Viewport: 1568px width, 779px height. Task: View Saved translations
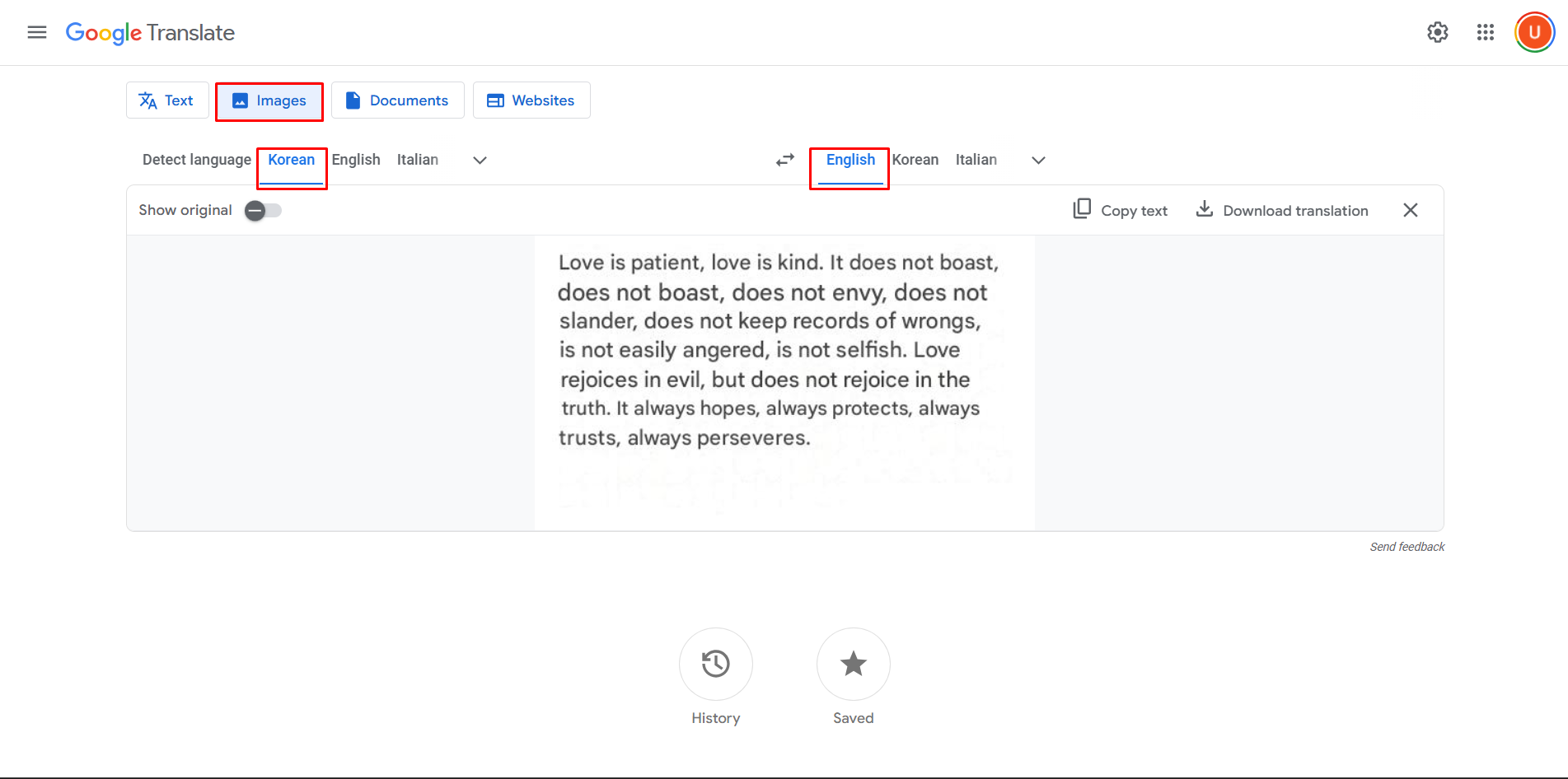tap(853, 665)
